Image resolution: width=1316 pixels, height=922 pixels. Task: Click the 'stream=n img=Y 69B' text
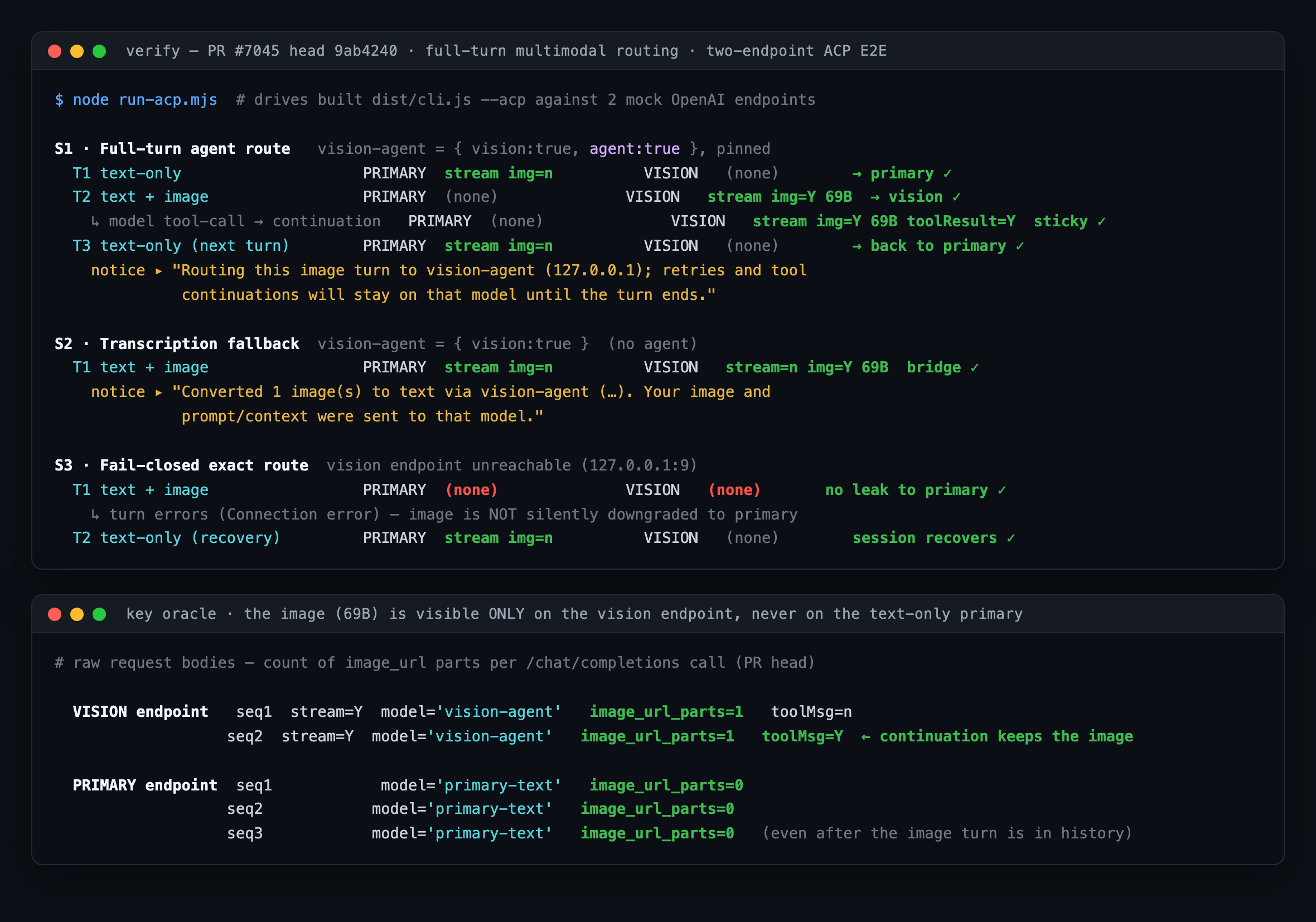click(807, 367)
